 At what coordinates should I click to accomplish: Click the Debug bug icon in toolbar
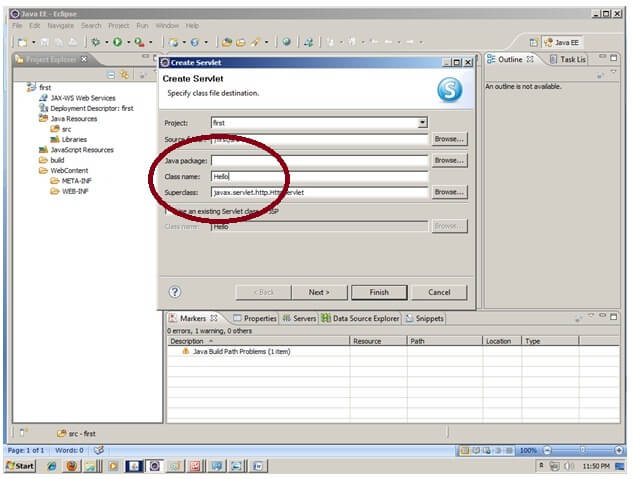(96, 42)
